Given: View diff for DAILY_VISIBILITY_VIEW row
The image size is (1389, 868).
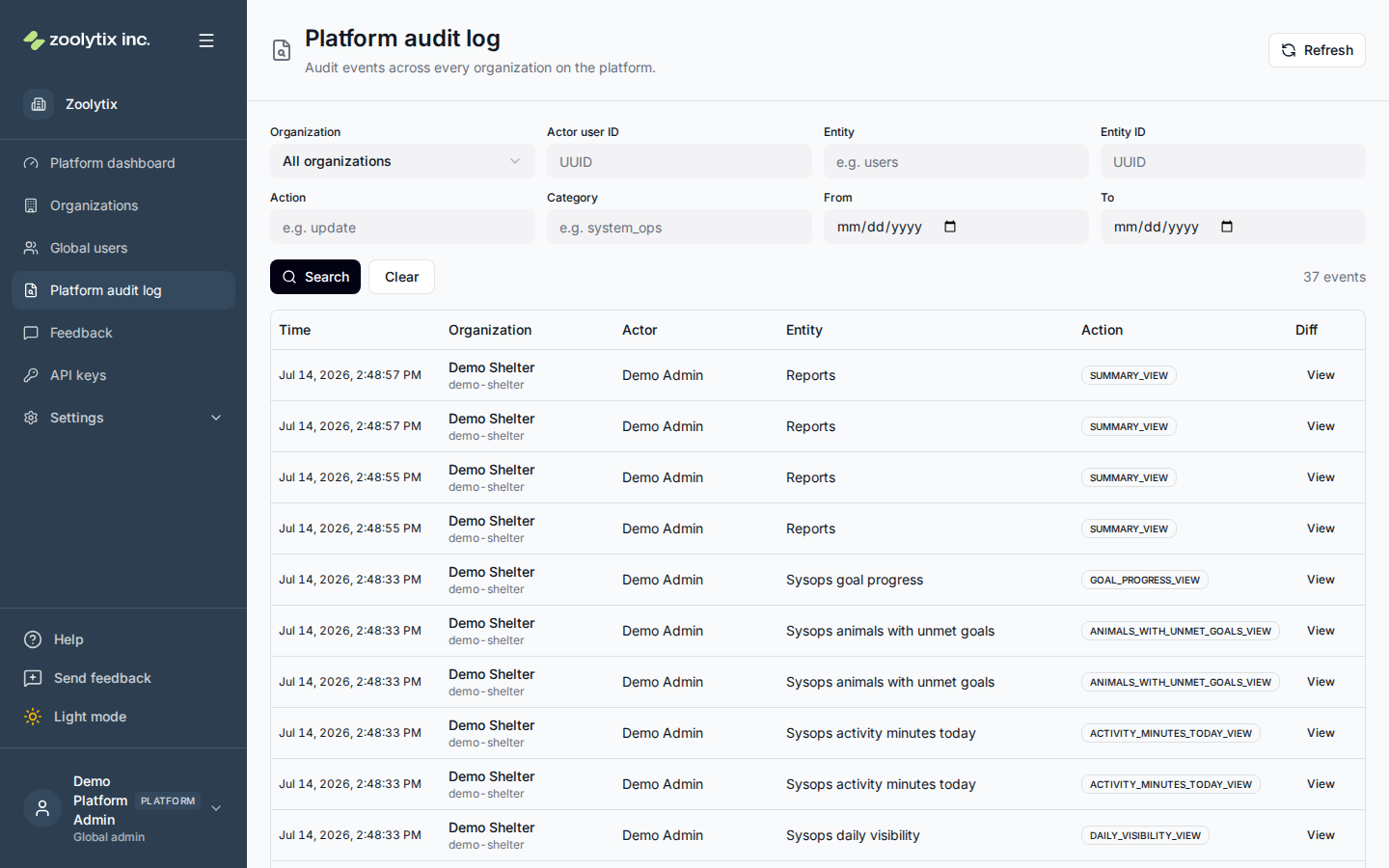Looking at the screenshot, I should [1321, 835].
